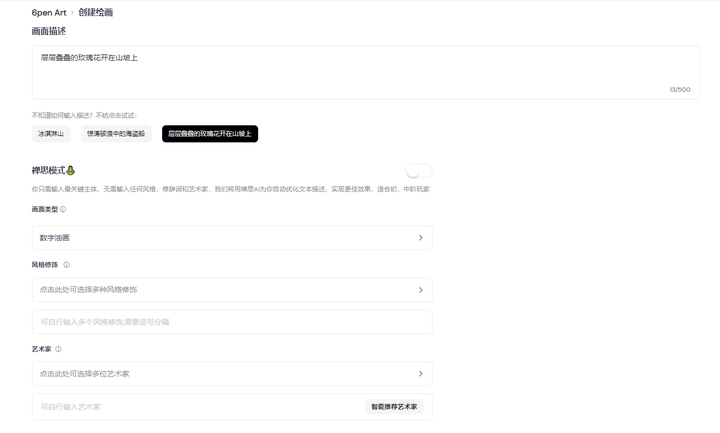Open the 数字油画 painting type dropdown

pyautogui.click(x=231, y=238)
